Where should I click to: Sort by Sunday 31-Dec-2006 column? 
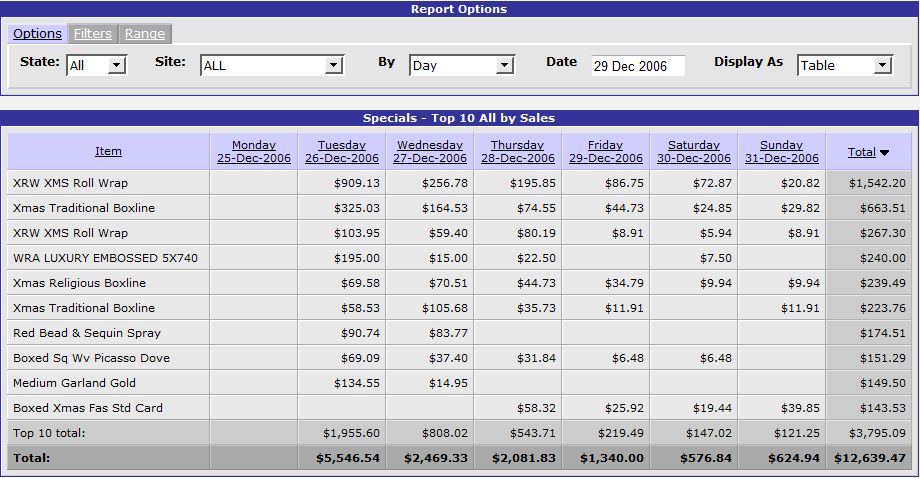point(782,151)
